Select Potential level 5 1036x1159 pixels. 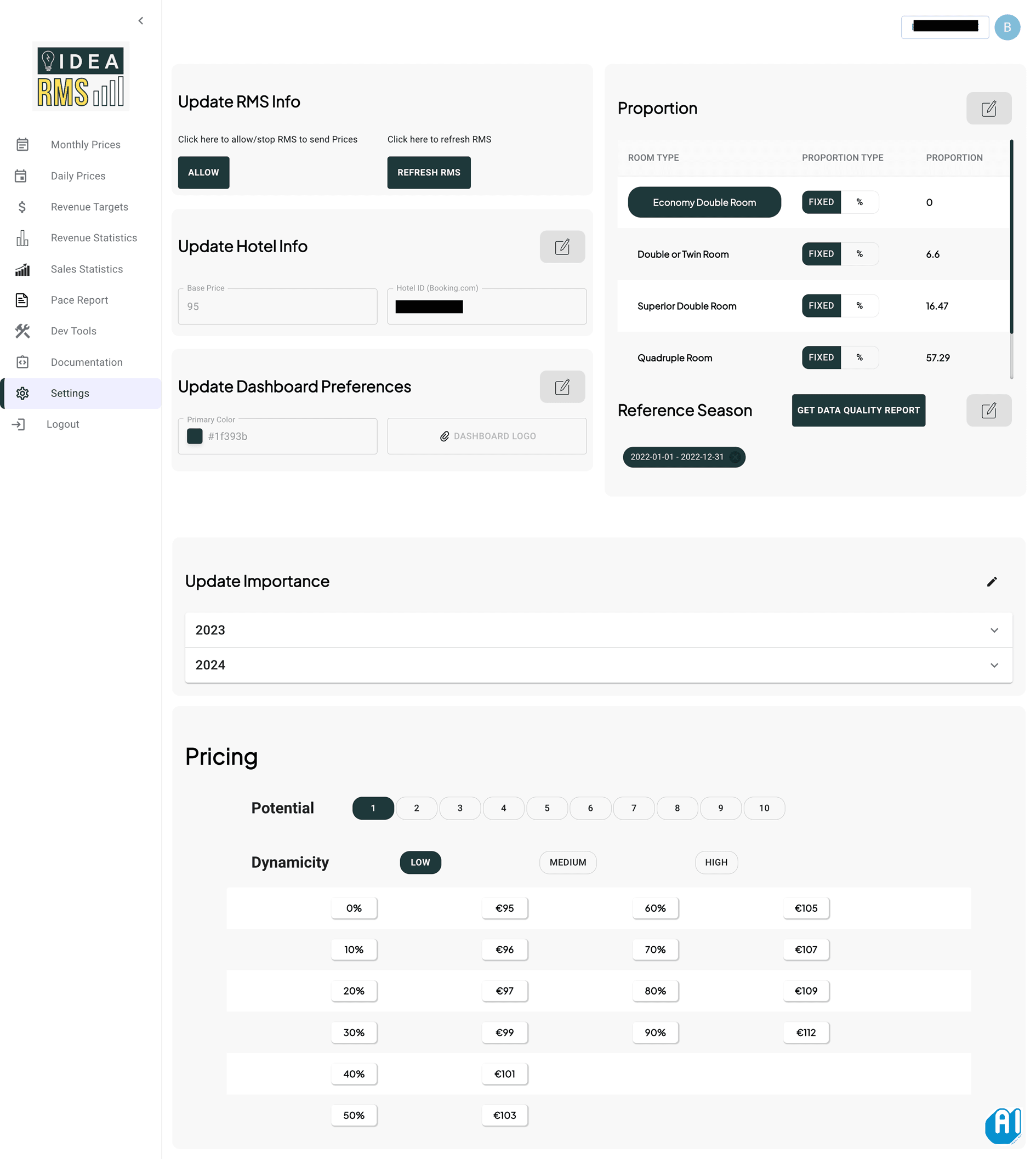(x=547, y=808)
